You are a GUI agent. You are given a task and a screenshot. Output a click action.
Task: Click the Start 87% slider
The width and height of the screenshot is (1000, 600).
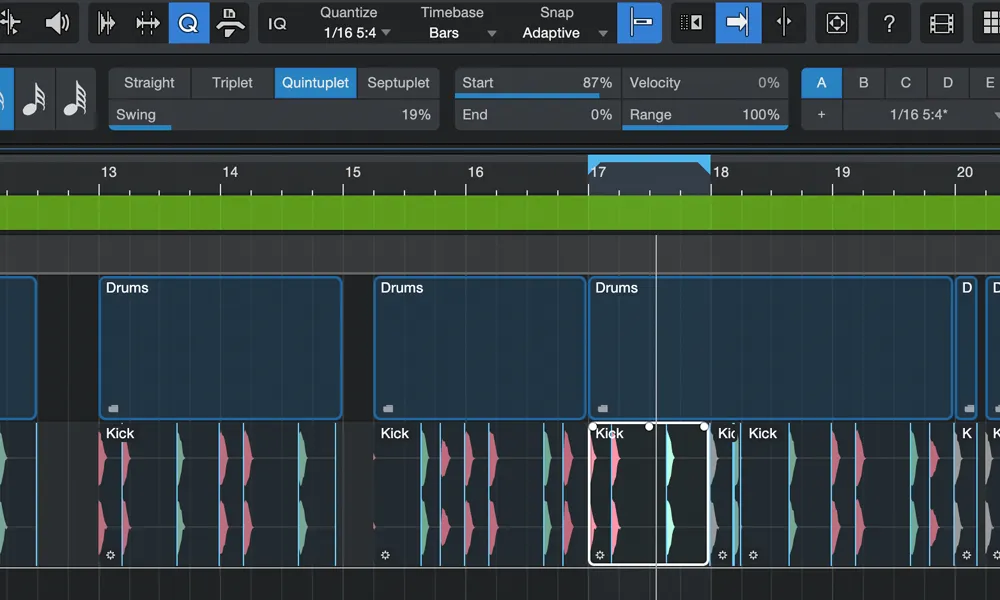(537, 83)
